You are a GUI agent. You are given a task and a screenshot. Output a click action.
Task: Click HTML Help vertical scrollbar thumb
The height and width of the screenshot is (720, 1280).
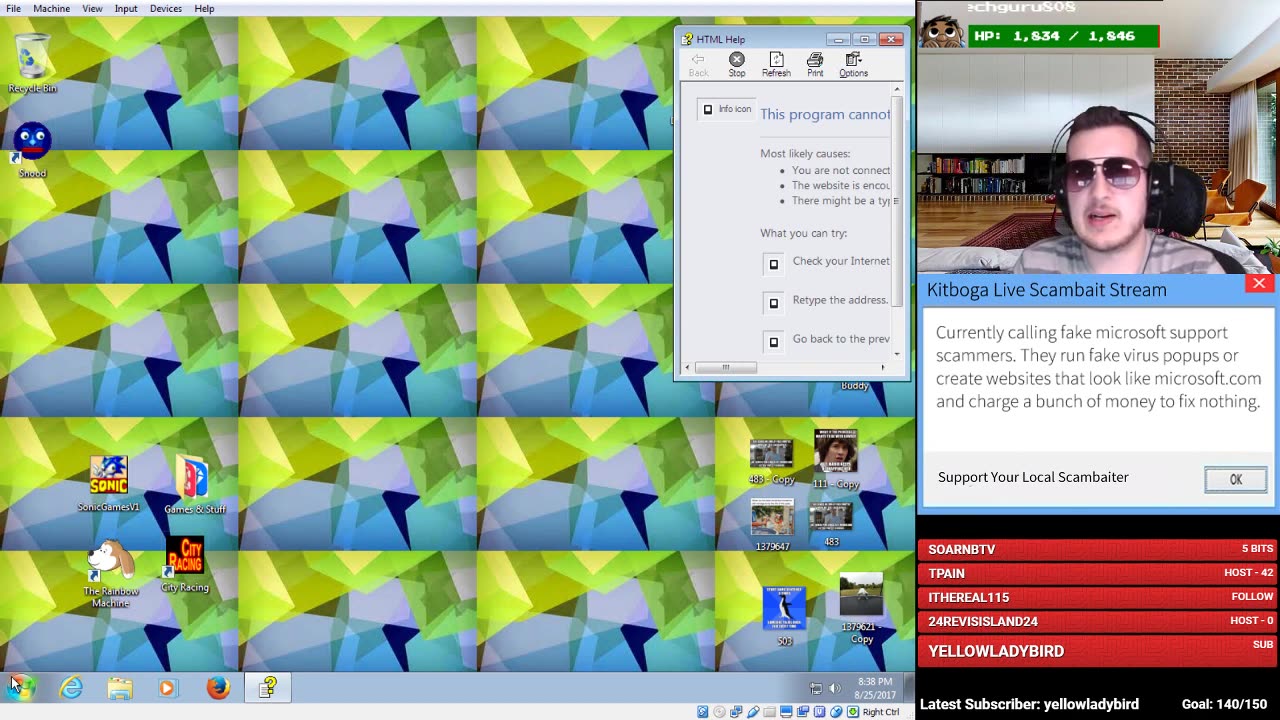[x=896, y=200]
